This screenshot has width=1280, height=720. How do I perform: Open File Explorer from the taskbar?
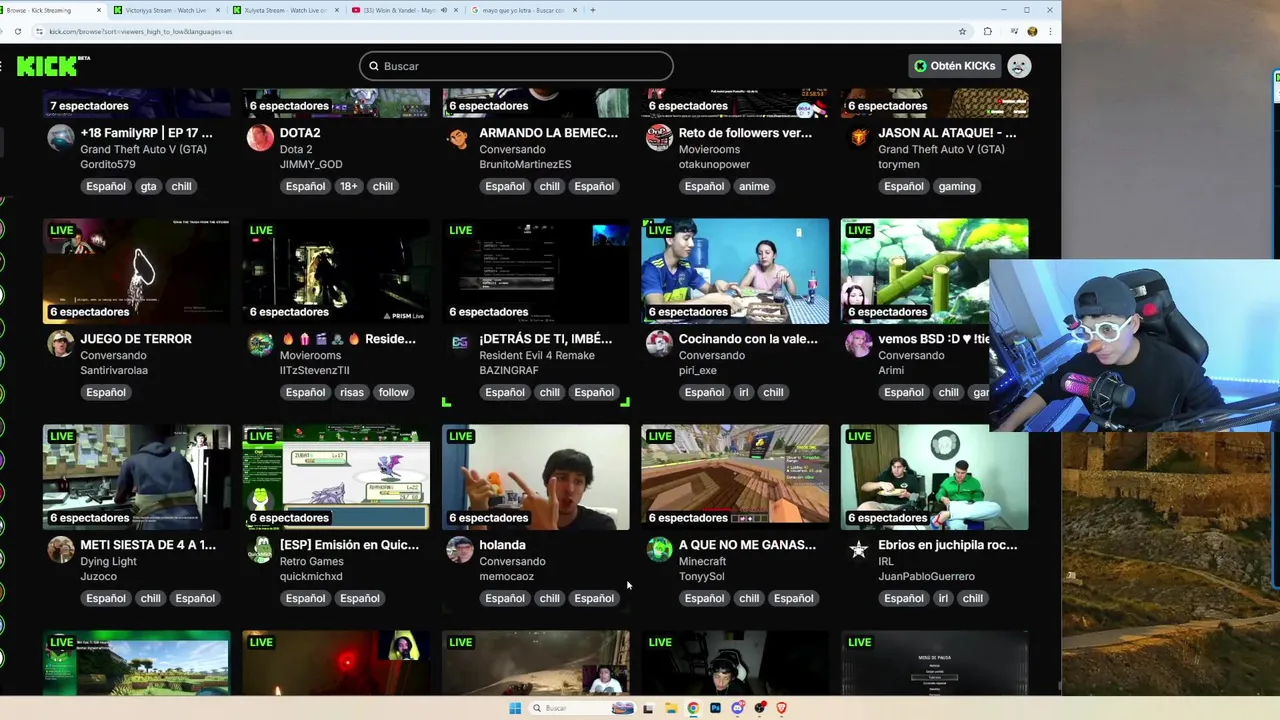pyautogui.click(x=671, y=708)
